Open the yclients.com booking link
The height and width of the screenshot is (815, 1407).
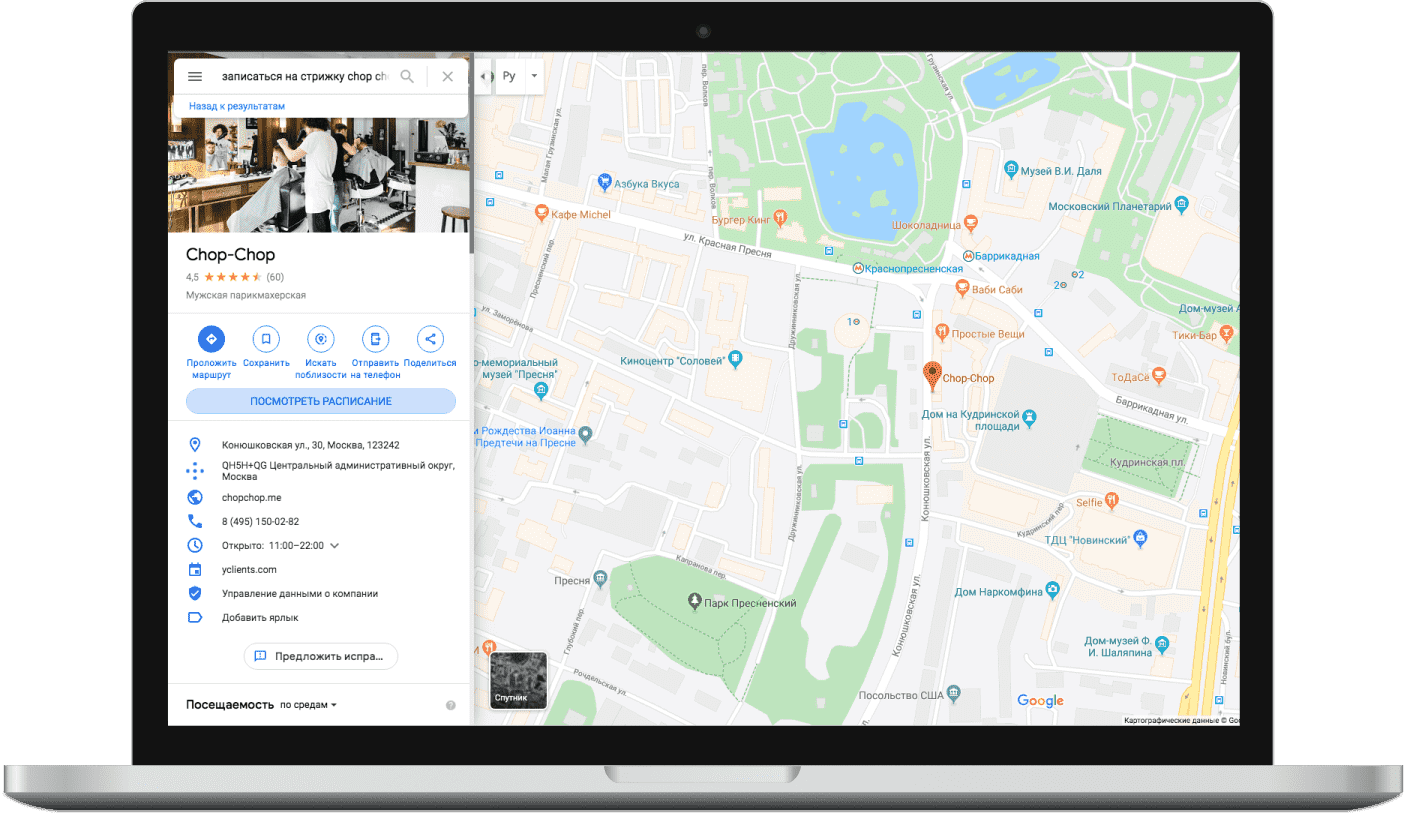click(x=249, y=570)
